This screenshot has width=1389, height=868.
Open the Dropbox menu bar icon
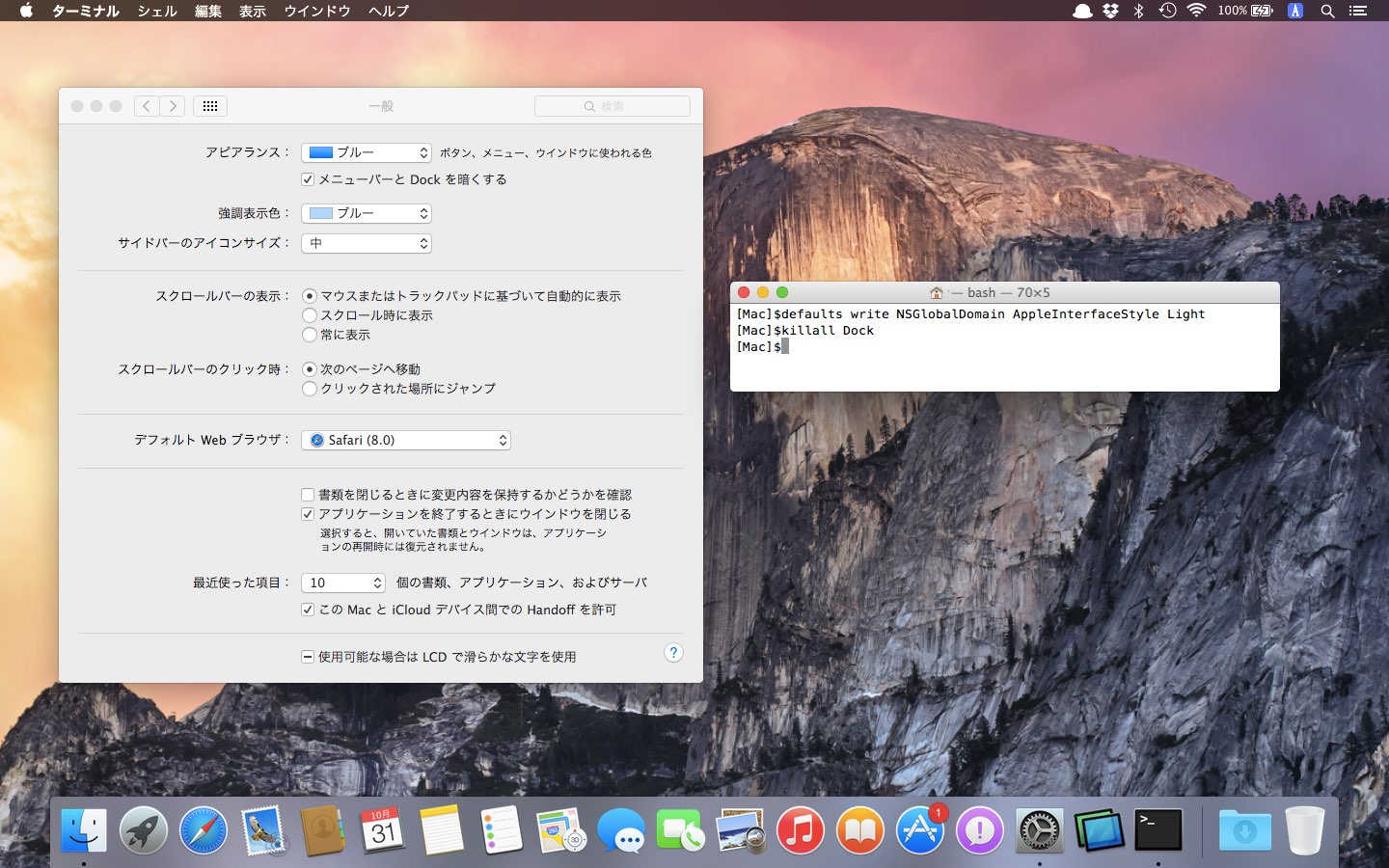(1111, 11)
